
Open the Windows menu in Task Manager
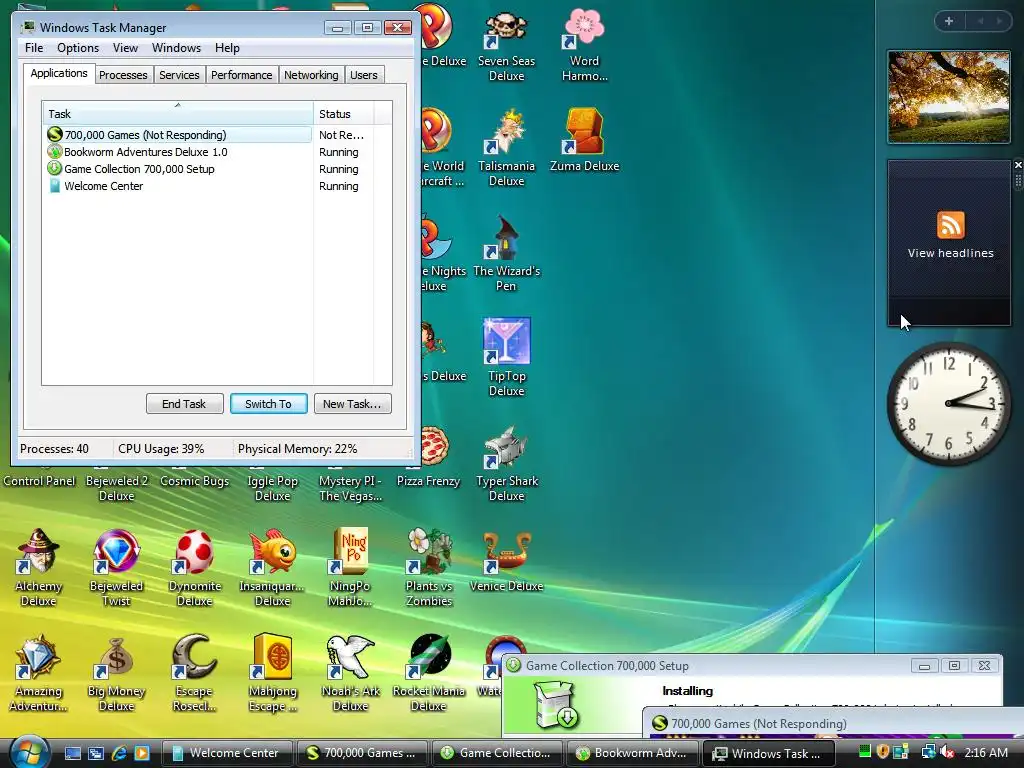click(x=176, y=48)
